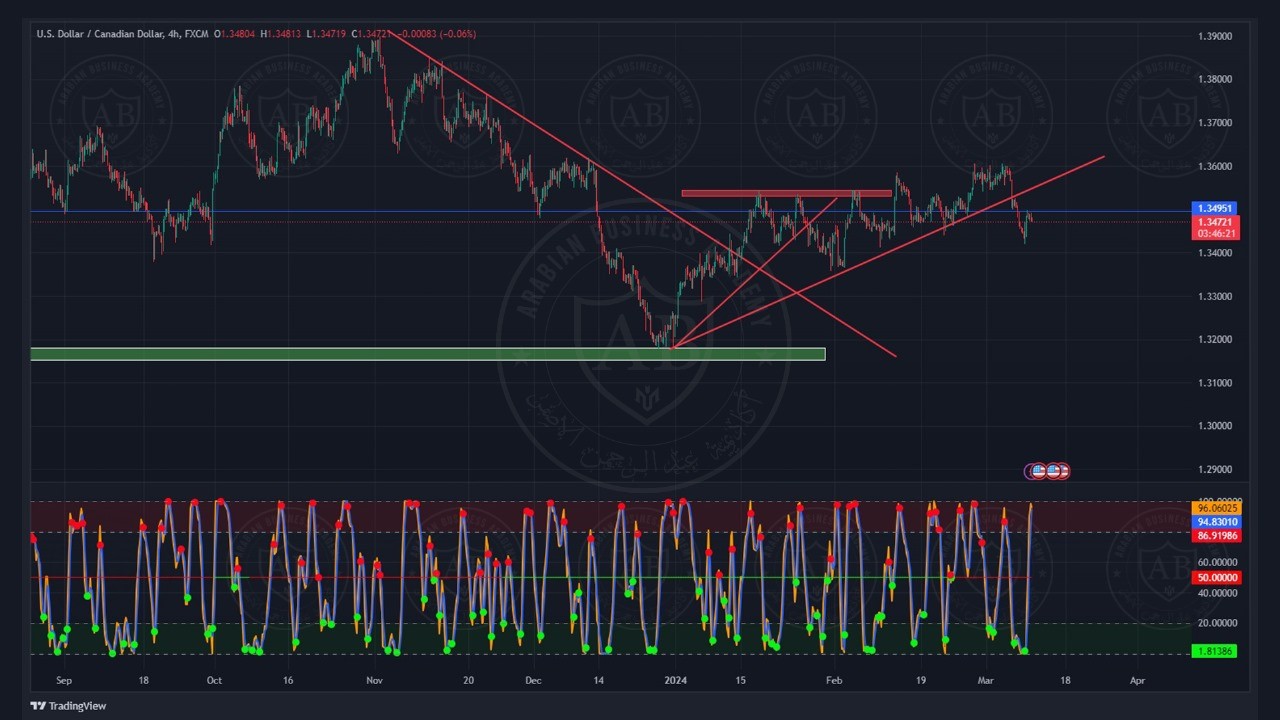Click the 40.00000 oscillator axis label
The height and width of the screenshot is (720, 1280).
pyautogui.click(x=1216, y=593)
